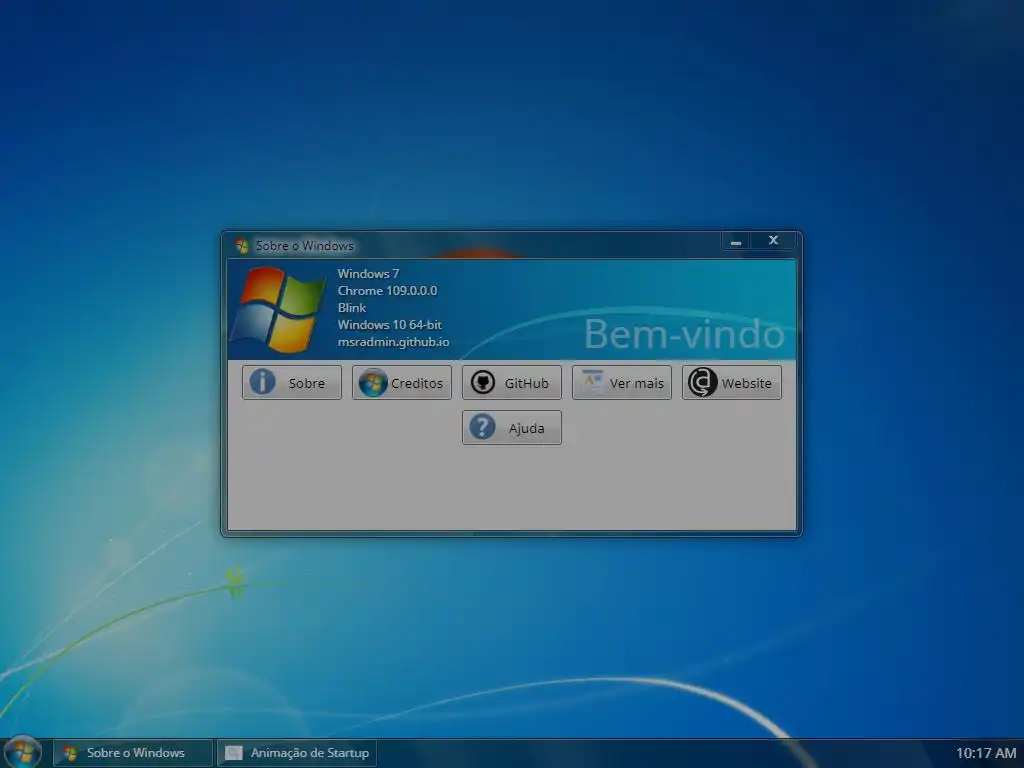Switch to Sobre o Windows taskbar item
This screenshot has height=768, width=1024.
point(133,753)
